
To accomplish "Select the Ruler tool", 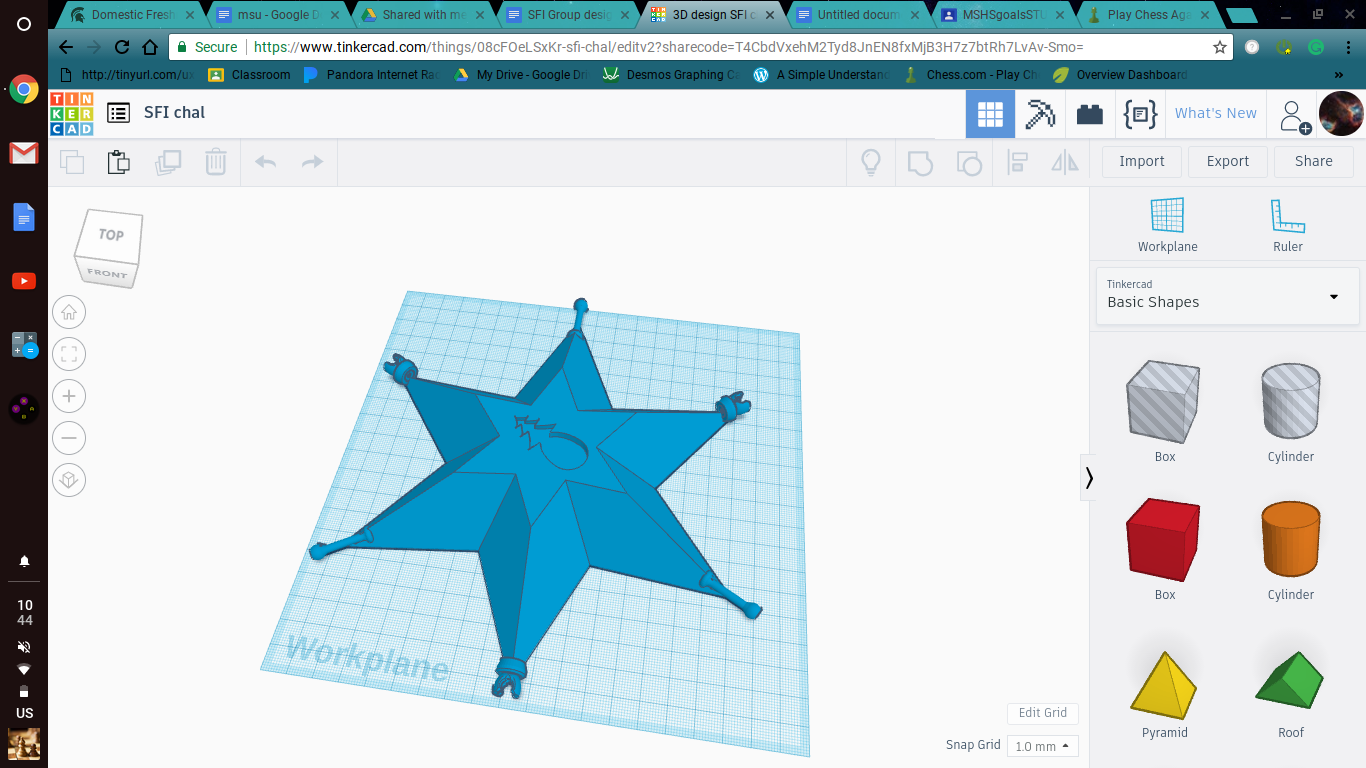I will pyautogui.click(x=1287, y=216).
